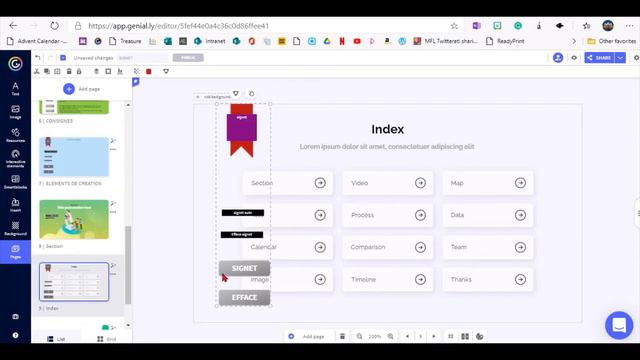Click the zoom in magnifier icon
640x360 pixels.
pyautogui.click(x=391, y=336)
